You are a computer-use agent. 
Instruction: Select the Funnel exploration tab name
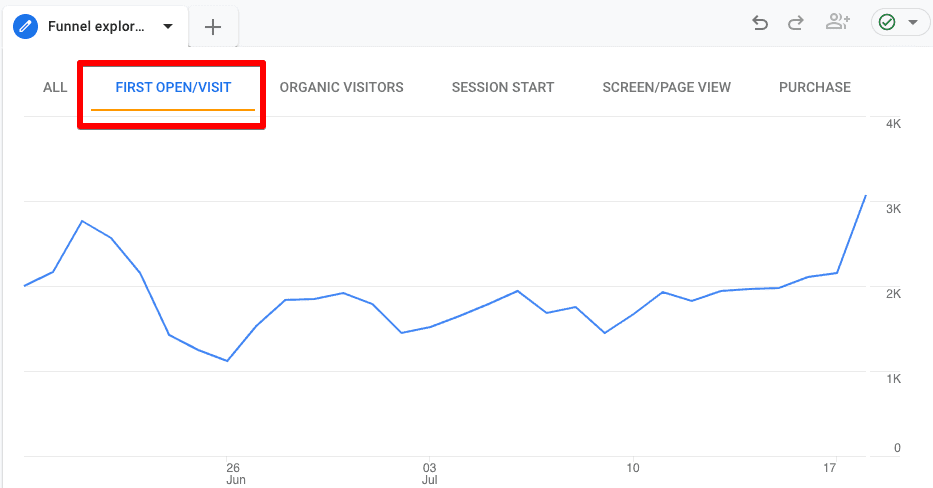pyautogui.click(x=96, y=26)
